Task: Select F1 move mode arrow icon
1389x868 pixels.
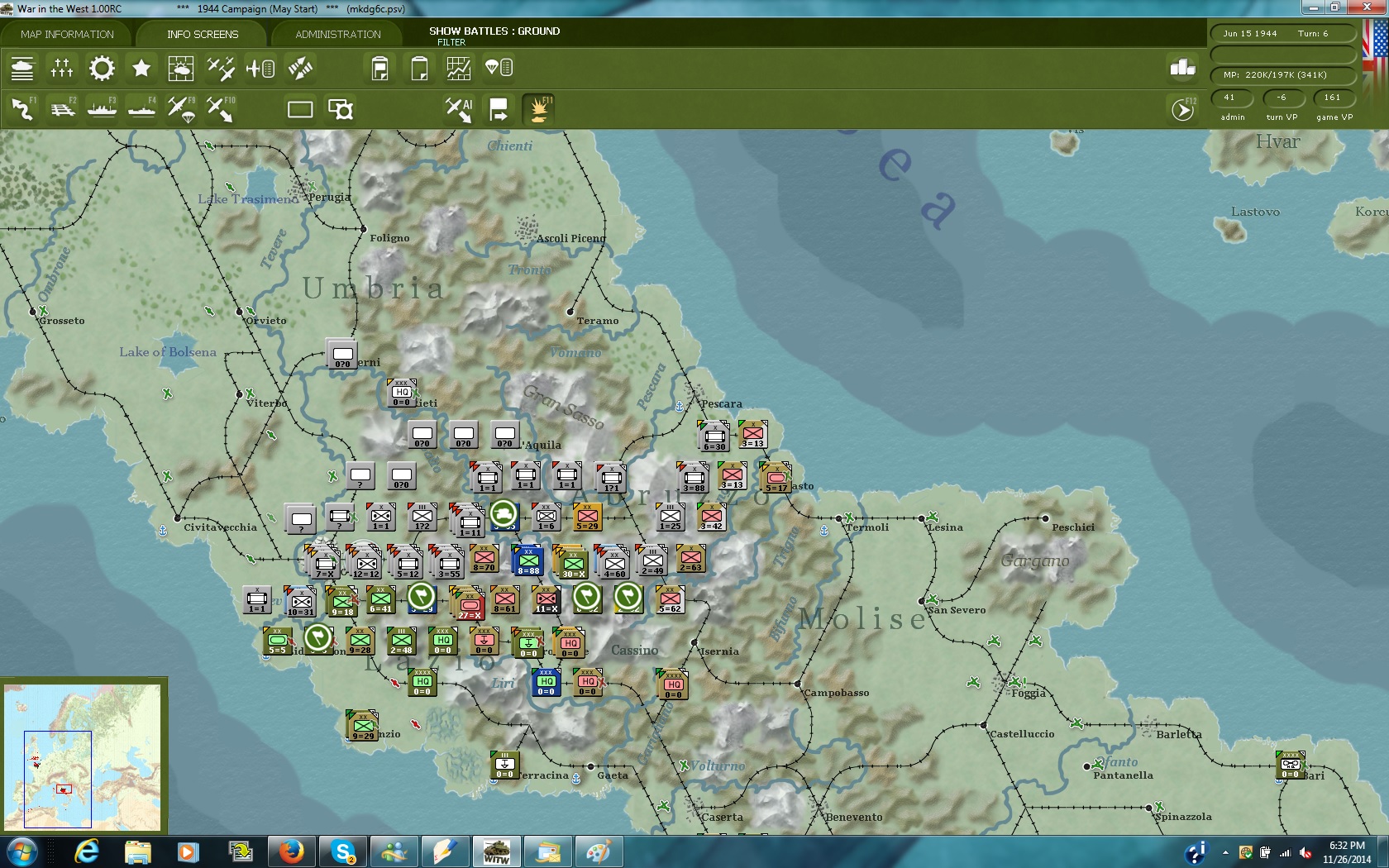Action: 22,109
